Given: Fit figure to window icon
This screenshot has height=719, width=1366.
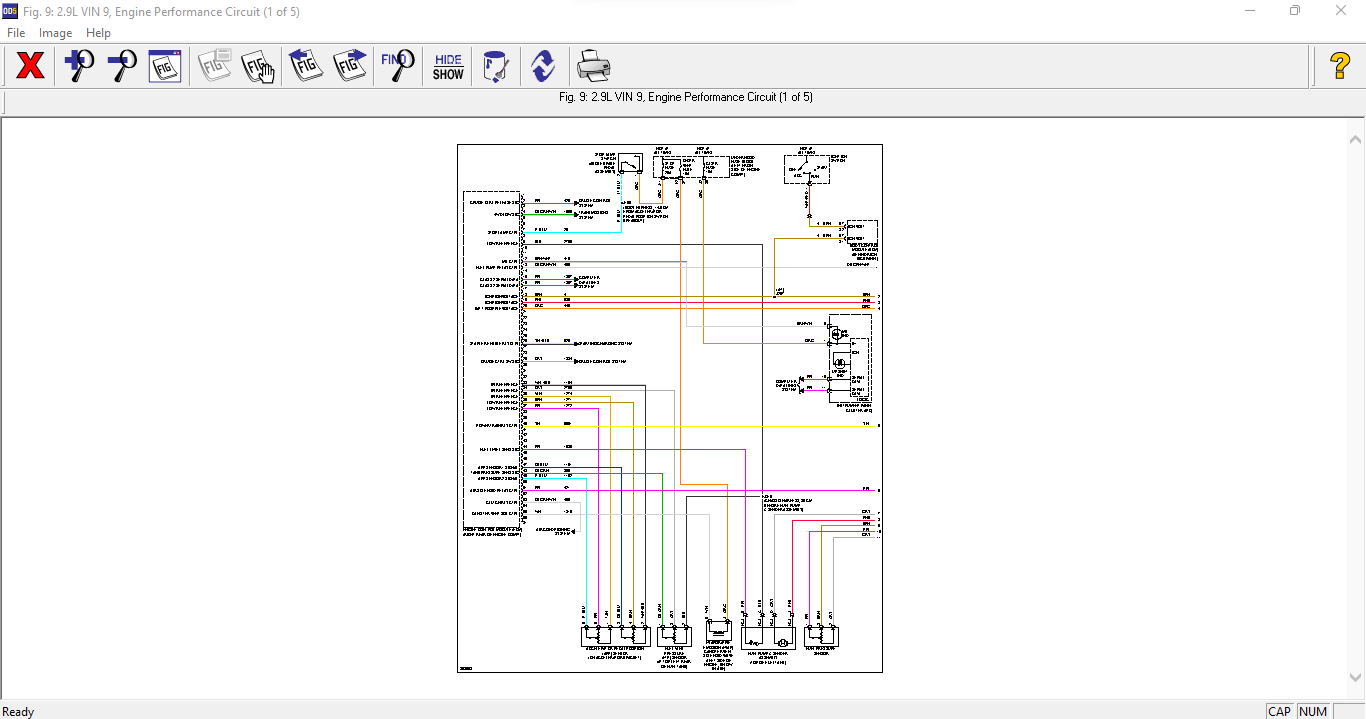Looking at the screenshot, I should click(165, 67).
